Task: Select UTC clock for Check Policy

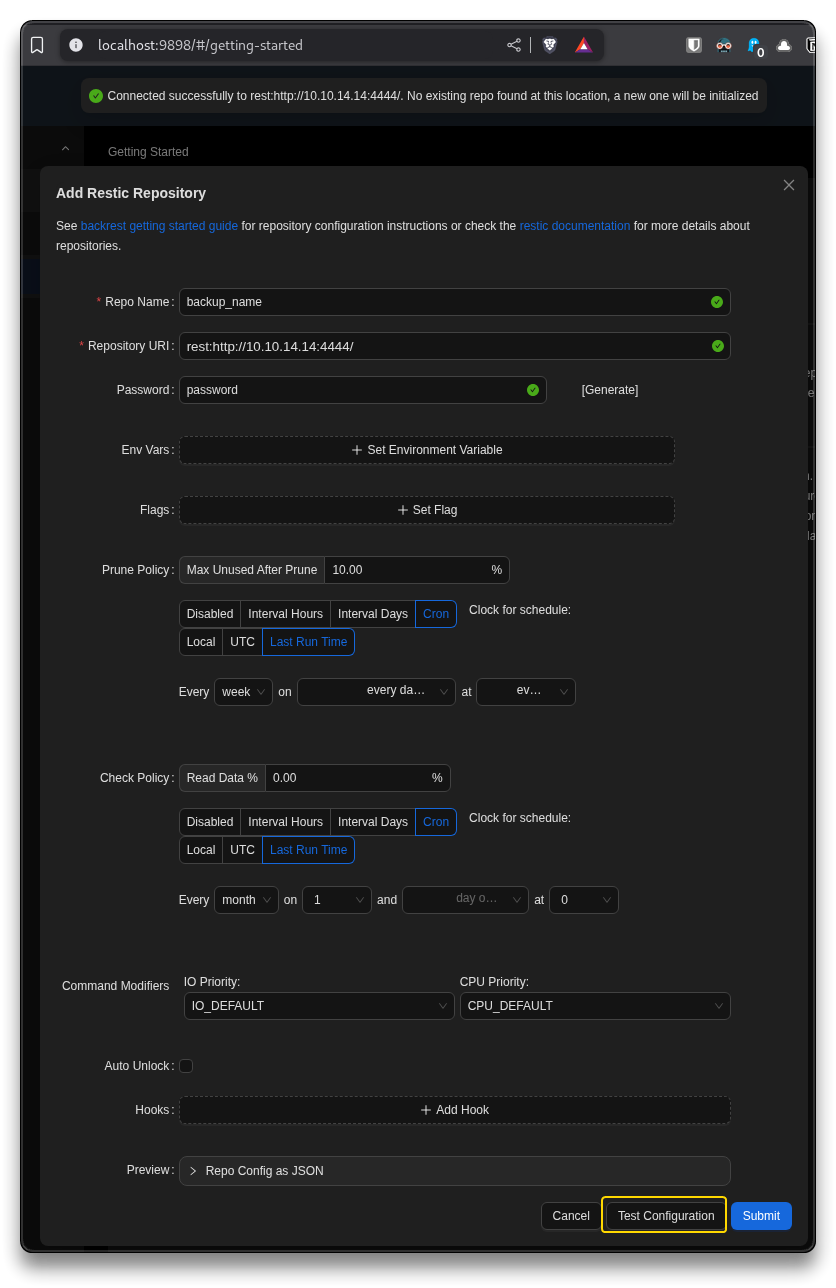Action: [x=243, y=850]
